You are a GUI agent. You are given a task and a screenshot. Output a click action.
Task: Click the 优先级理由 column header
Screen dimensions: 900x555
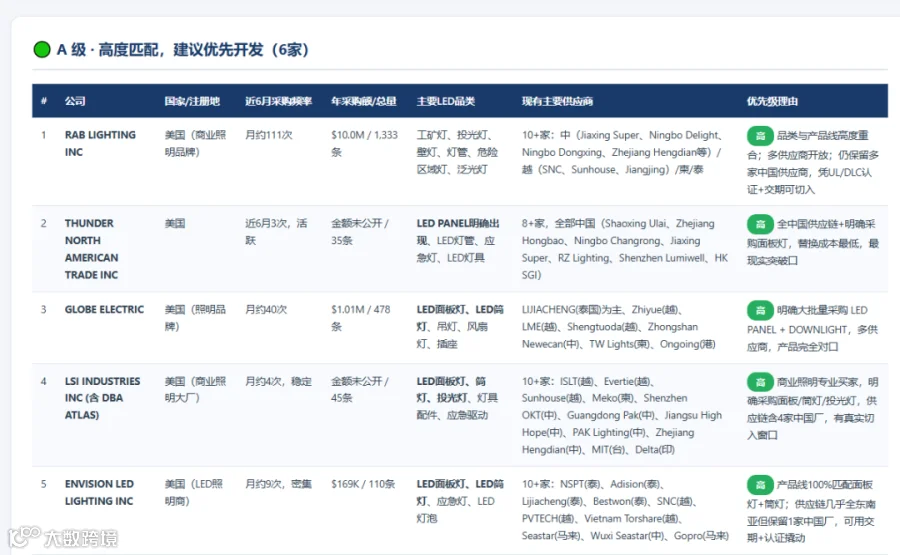[x=772, y=101]
